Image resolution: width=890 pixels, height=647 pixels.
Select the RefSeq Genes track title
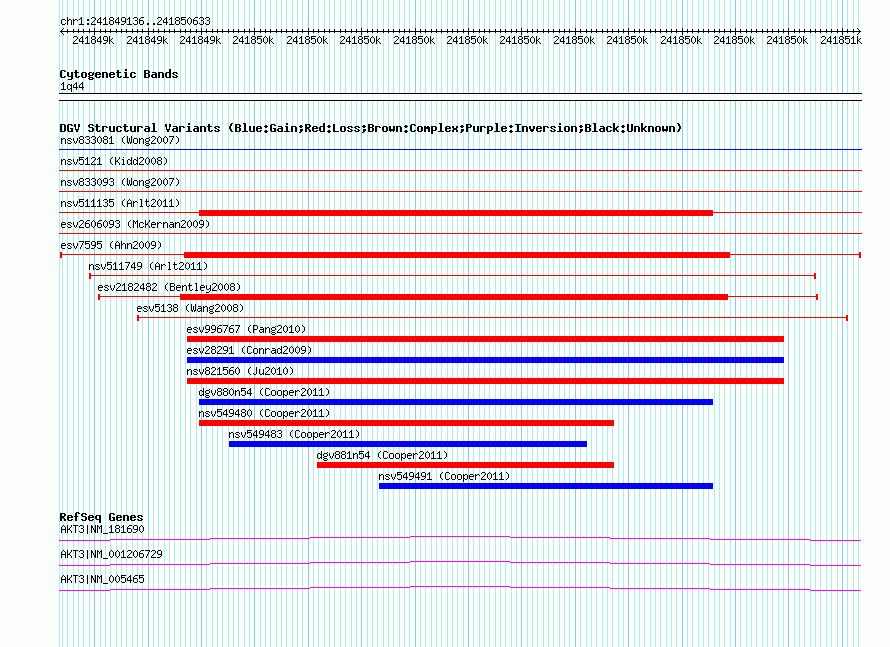coord(101,517)
